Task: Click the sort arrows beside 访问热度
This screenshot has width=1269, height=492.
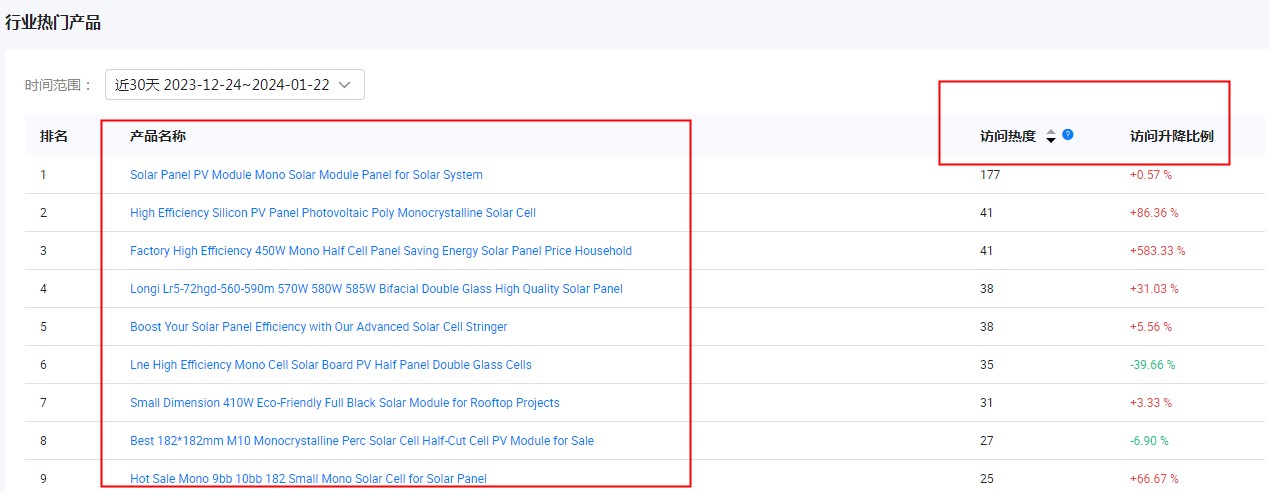Action: pos(1051,137)
